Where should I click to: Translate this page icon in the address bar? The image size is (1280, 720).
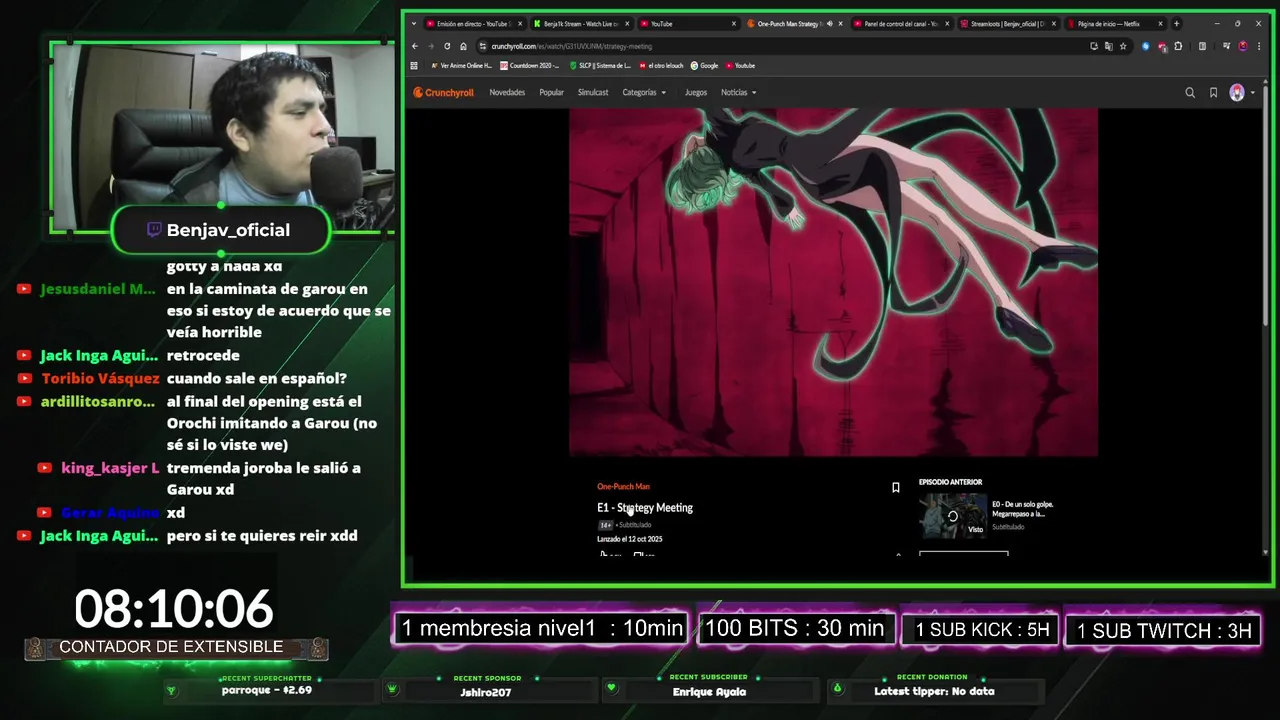click(1108, 46)
